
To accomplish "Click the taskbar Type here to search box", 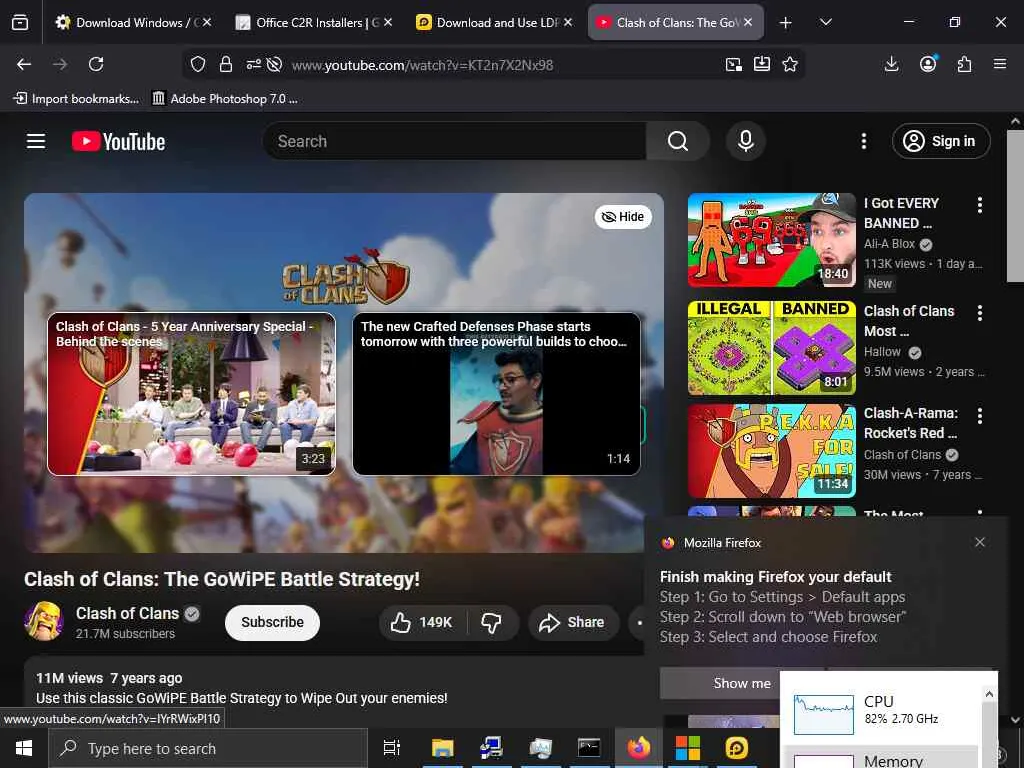I will coord(208,748).
